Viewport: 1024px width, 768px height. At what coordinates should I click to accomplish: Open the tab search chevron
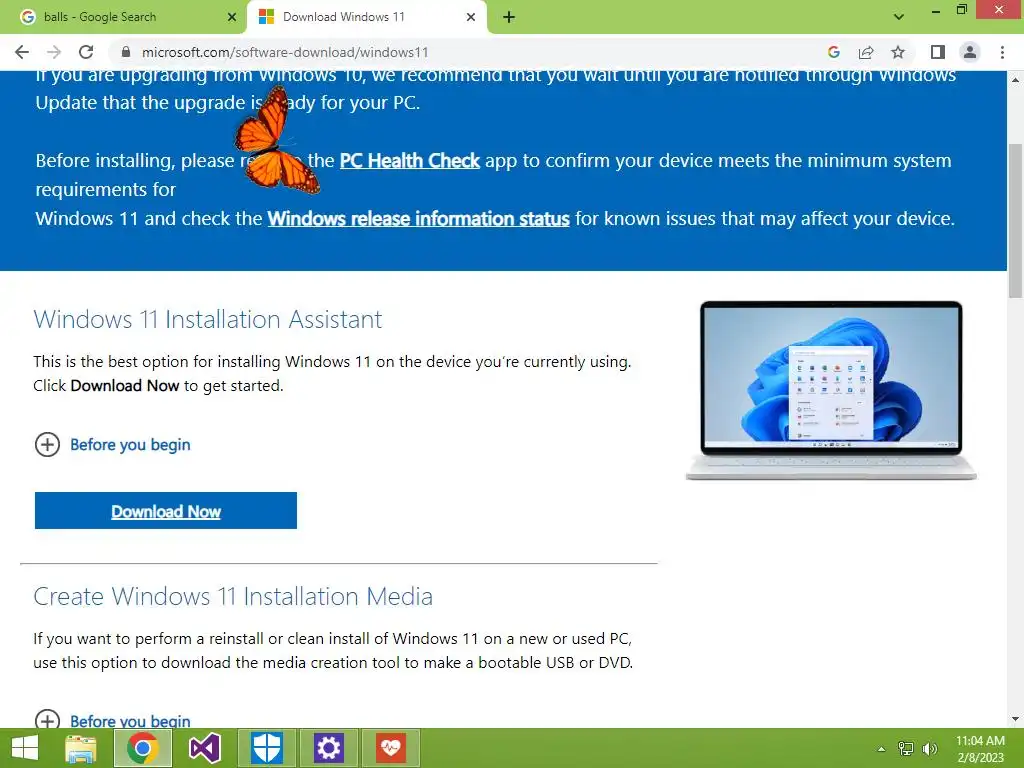(899, 17)
